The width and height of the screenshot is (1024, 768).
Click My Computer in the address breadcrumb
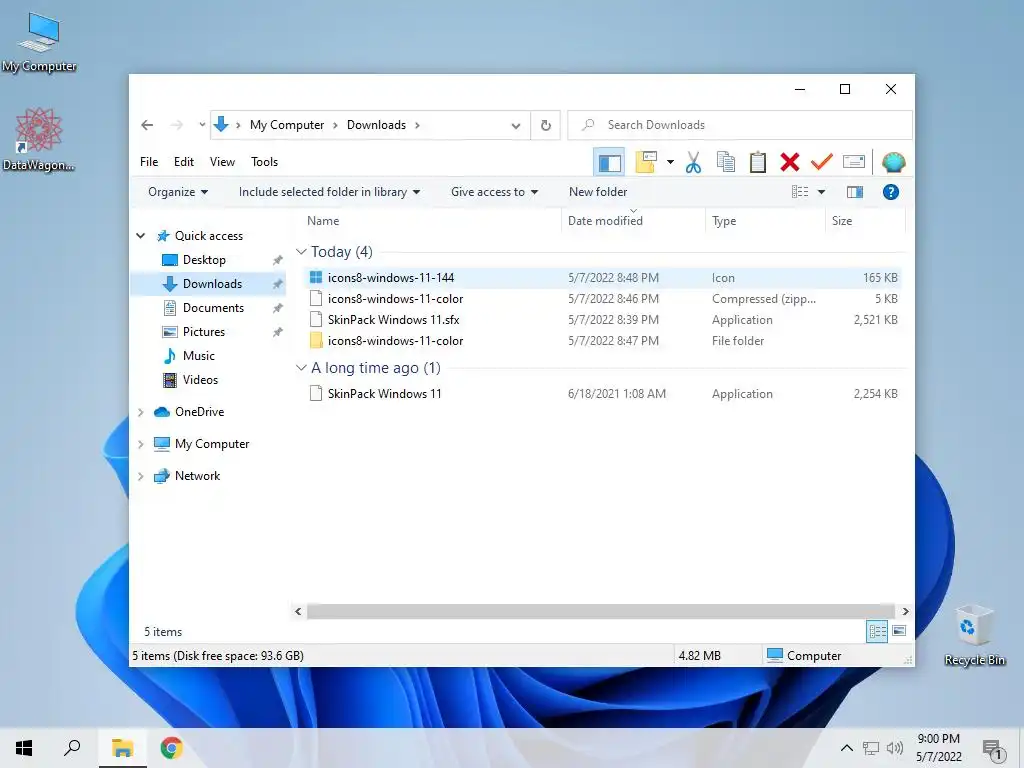(287, 125)
